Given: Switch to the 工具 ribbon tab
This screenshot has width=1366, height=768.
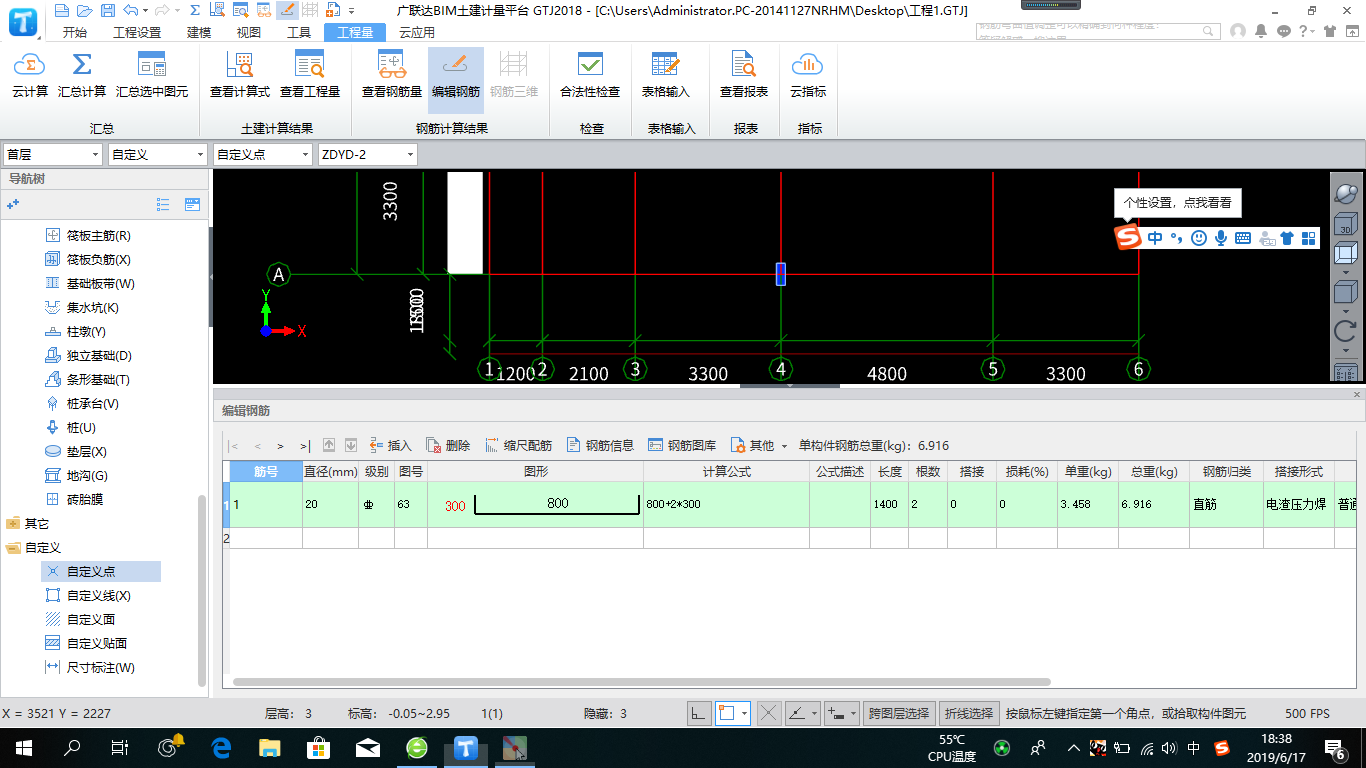Looking at the screenshot, I should coord(299,32).
